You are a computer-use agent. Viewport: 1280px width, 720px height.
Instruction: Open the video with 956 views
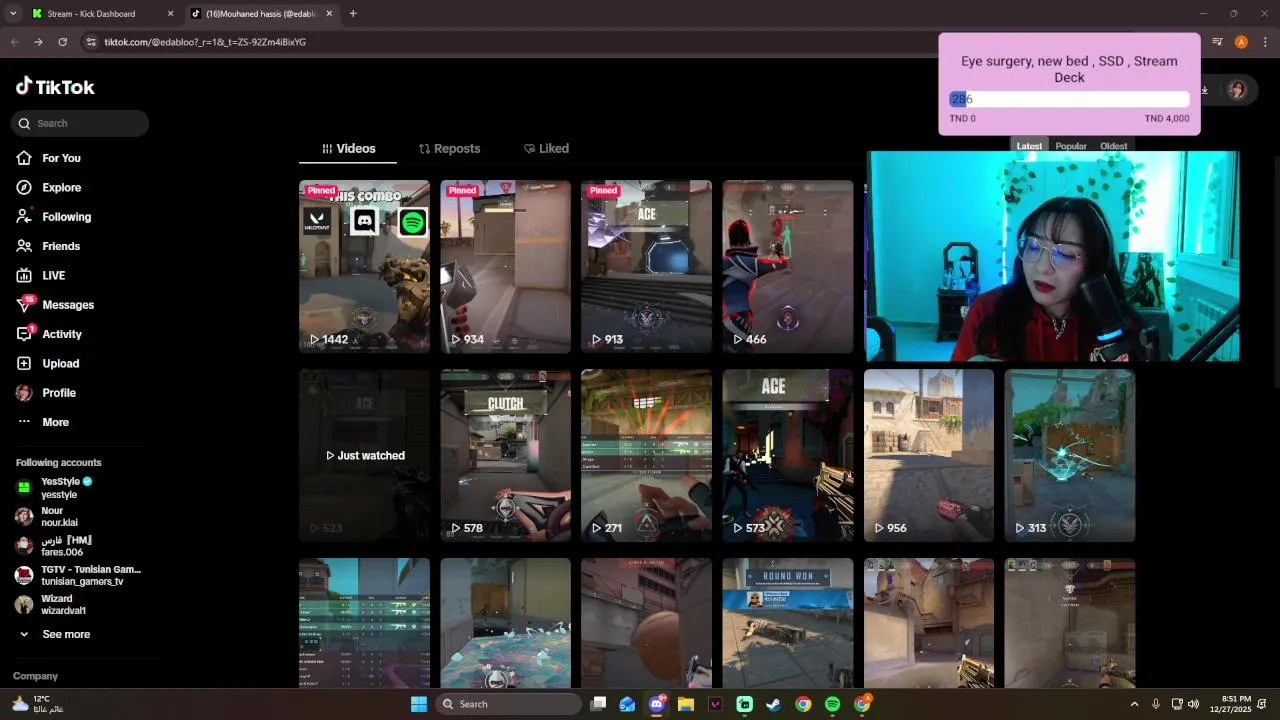929,455
